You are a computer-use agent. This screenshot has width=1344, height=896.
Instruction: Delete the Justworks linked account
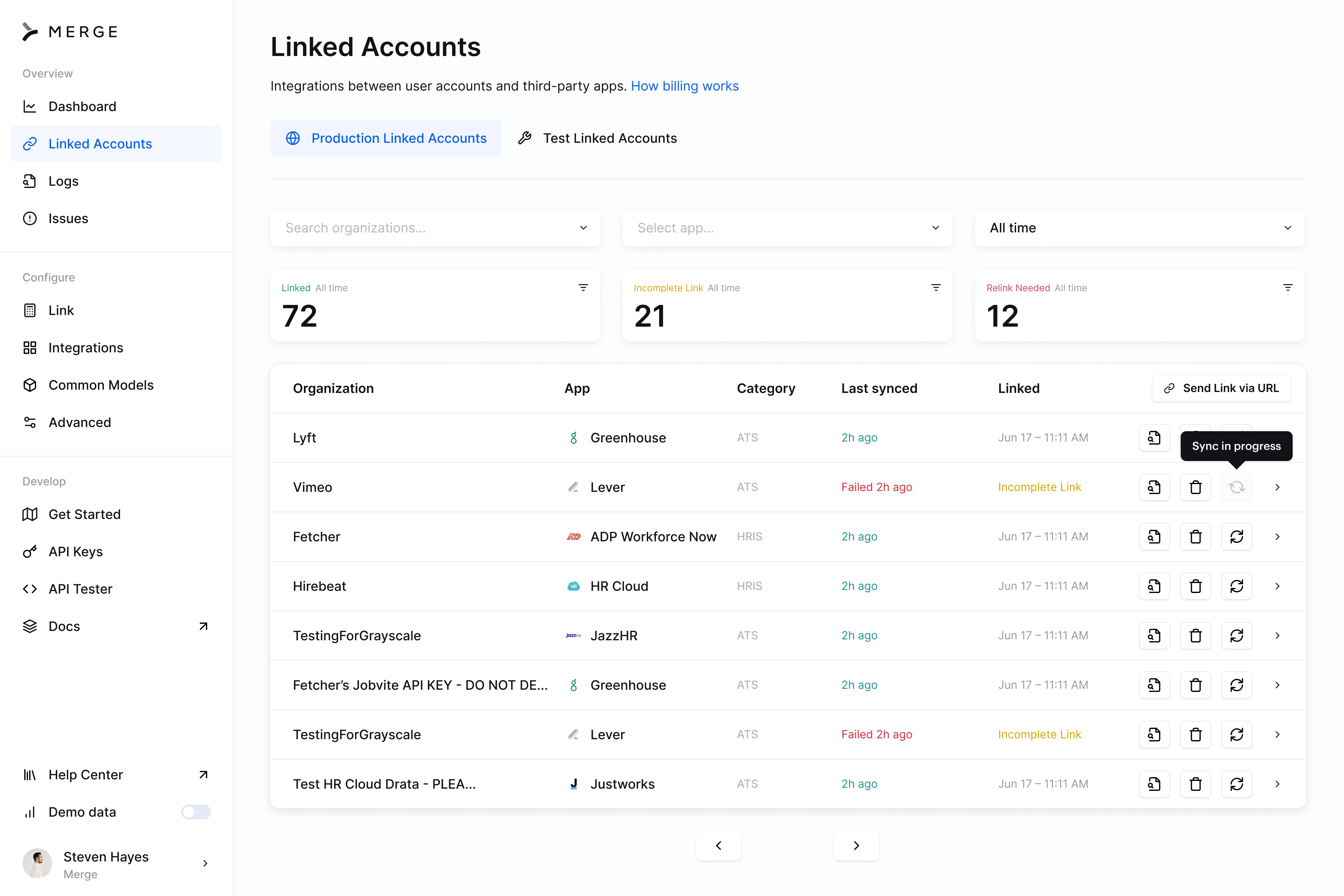(1195, 784)
